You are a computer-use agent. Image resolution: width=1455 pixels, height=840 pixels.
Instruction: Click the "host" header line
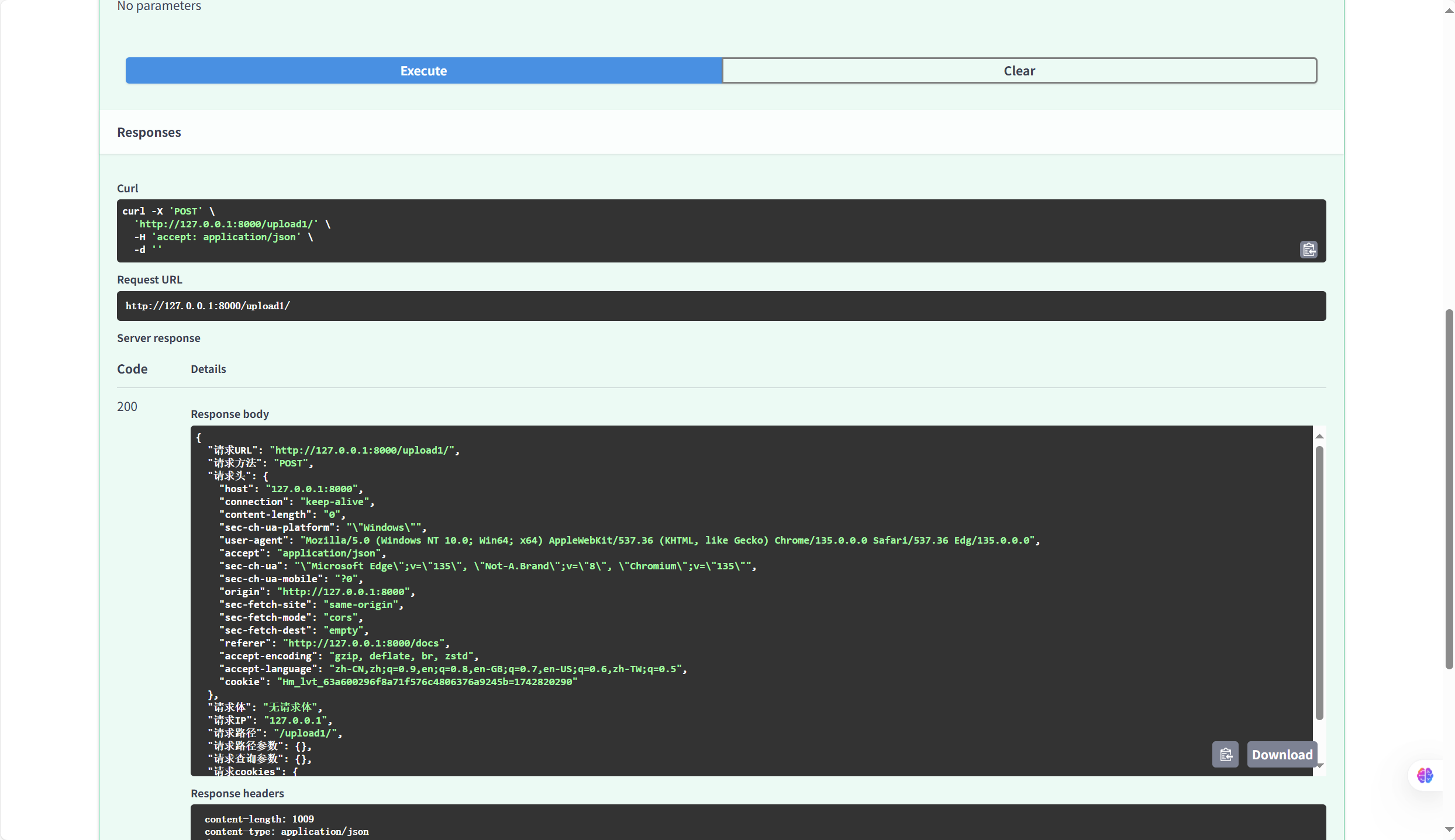291,489
